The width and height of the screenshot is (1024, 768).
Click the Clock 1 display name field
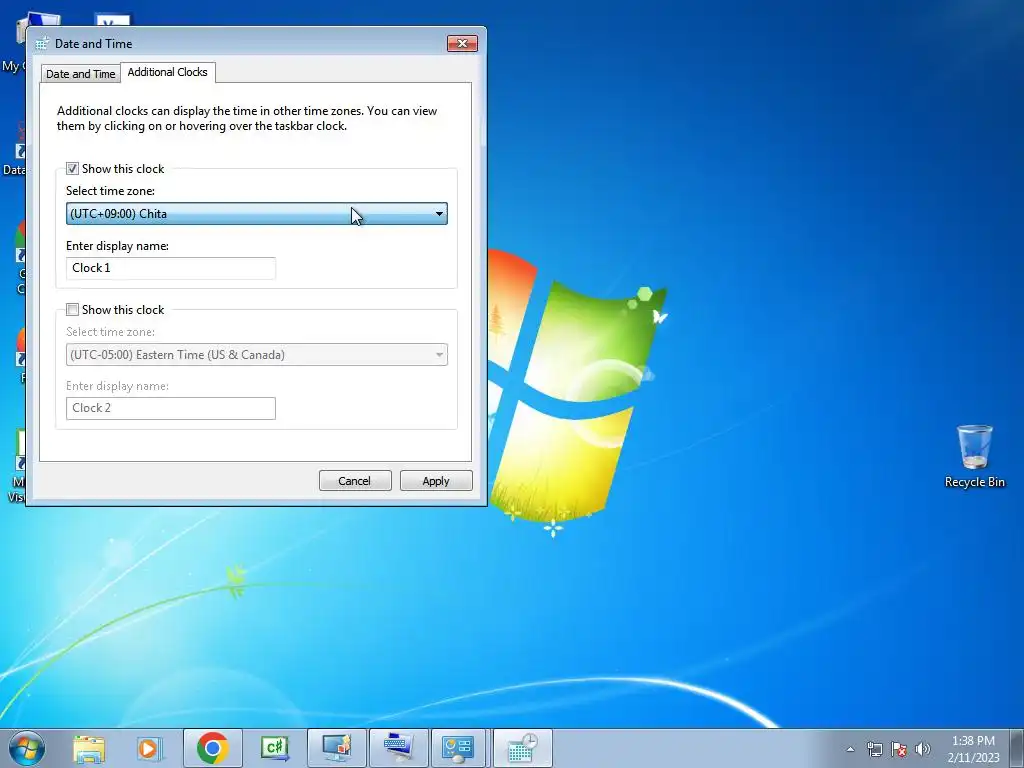[170, 268]
